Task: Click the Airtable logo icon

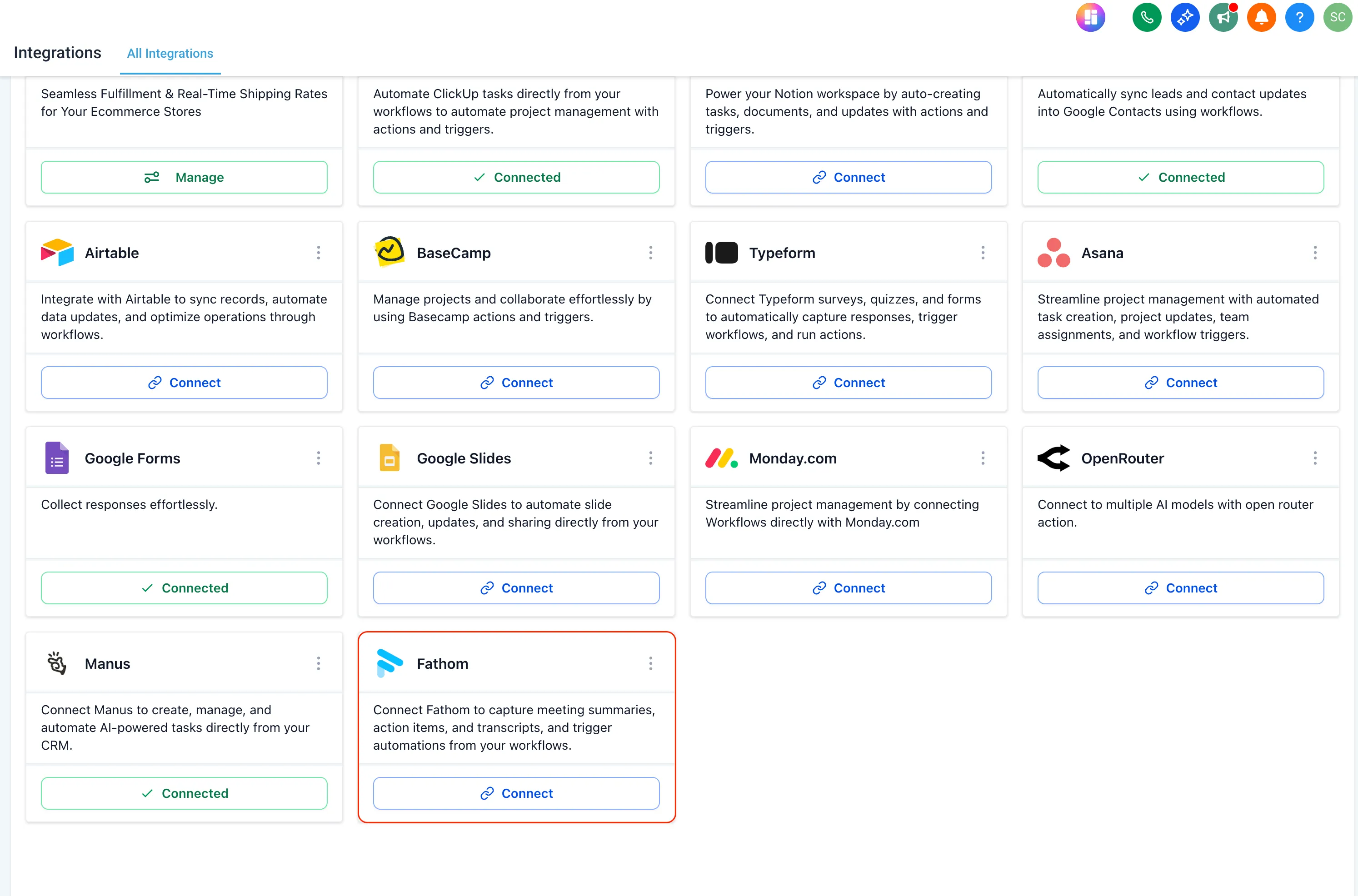Action: [56, 252]
